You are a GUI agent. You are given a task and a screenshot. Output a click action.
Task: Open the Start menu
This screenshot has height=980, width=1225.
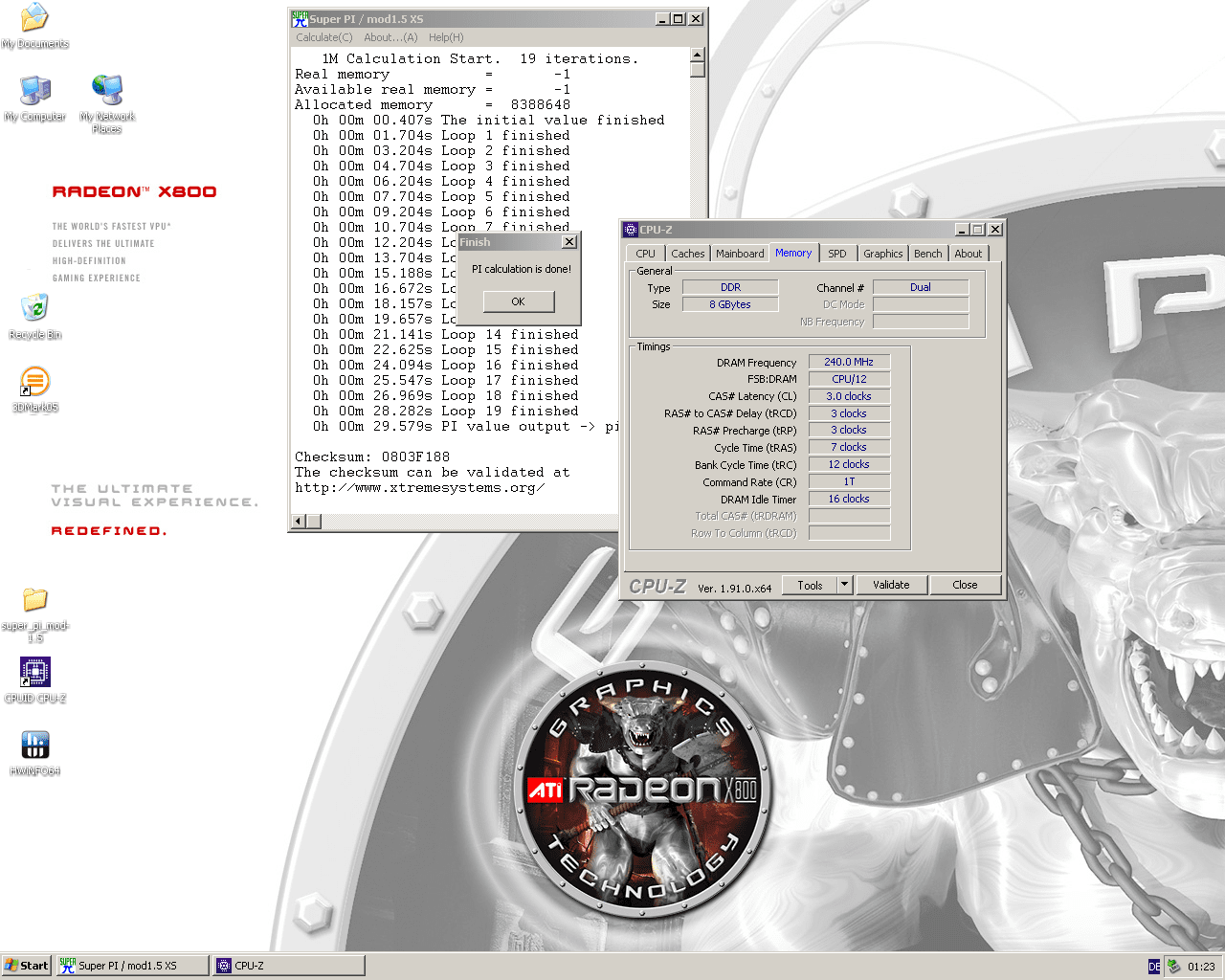click(x=27, y=966)
